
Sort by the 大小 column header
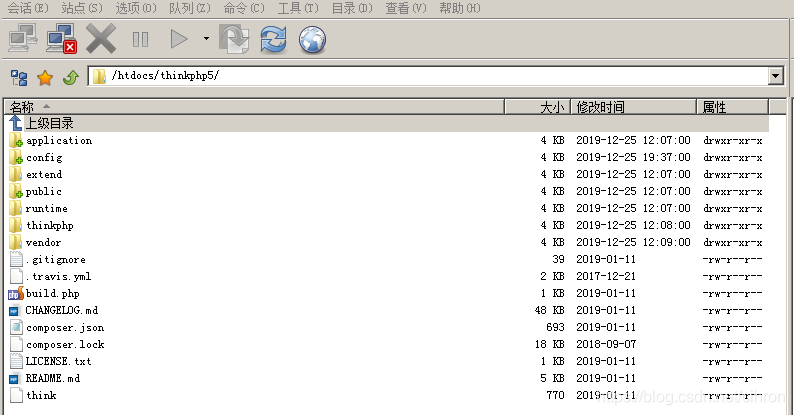pyautogui.click(x=538, y=107)
